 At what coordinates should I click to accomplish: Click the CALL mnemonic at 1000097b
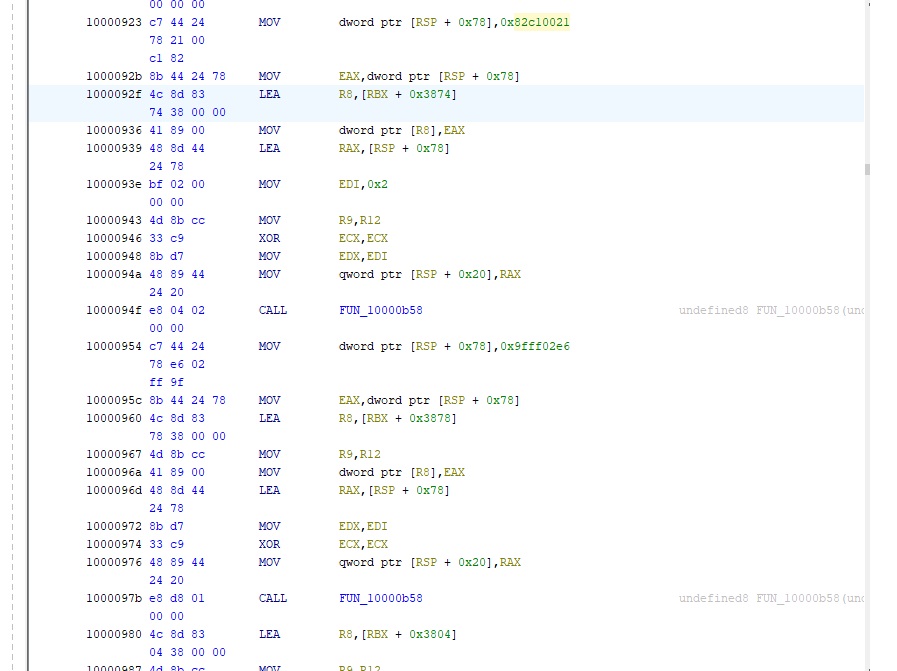[273, 598]
